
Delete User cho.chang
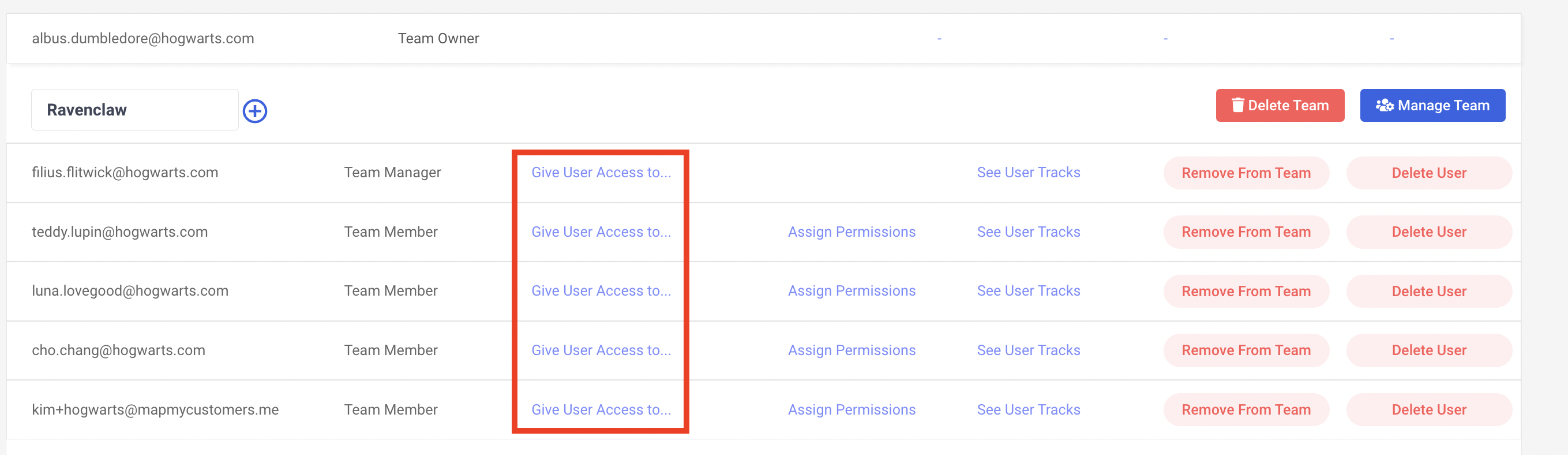(x=1428, y=350)
